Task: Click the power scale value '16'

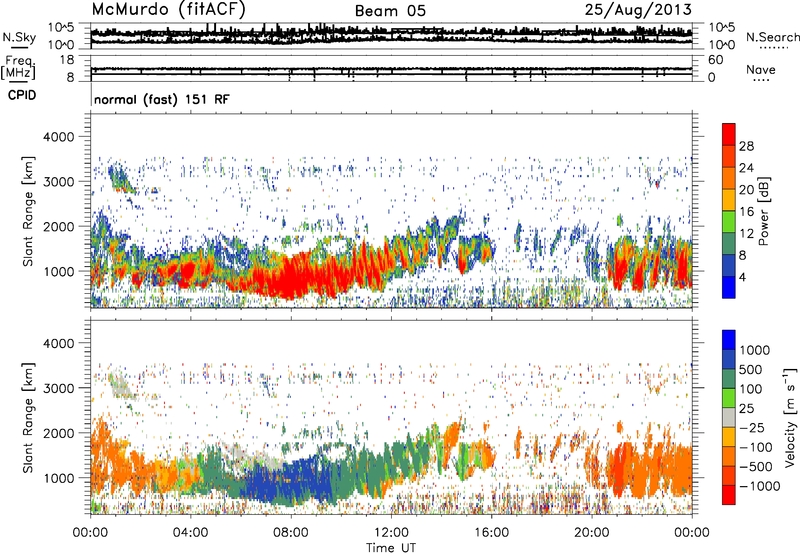Action: point(746,212)
